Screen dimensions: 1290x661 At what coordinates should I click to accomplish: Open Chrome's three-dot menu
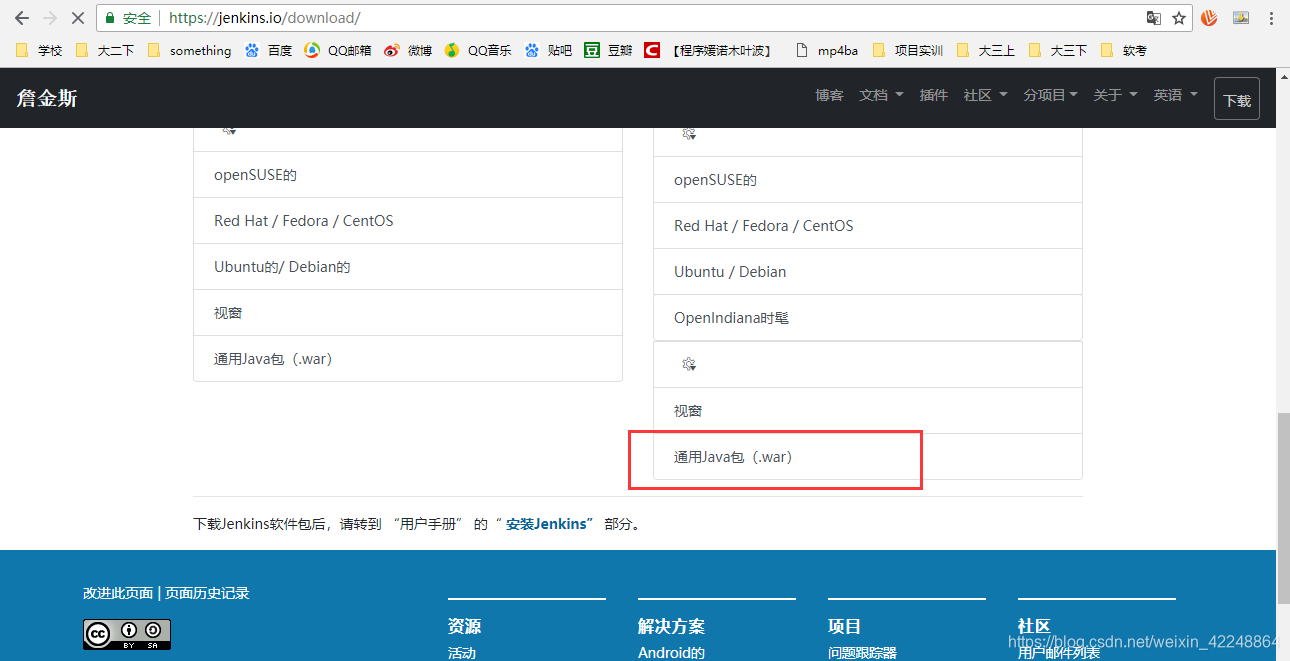pos(1271,18)
